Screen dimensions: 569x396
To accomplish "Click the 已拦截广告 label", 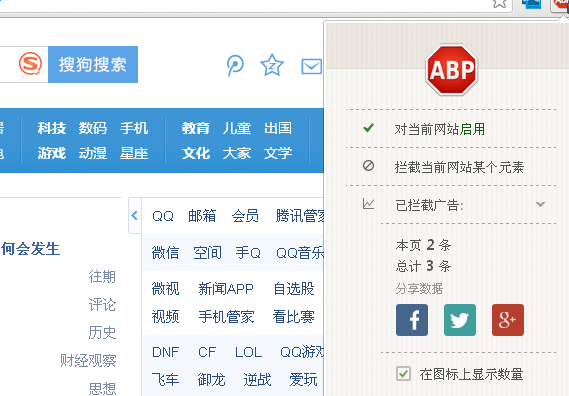I will (429, 205).
